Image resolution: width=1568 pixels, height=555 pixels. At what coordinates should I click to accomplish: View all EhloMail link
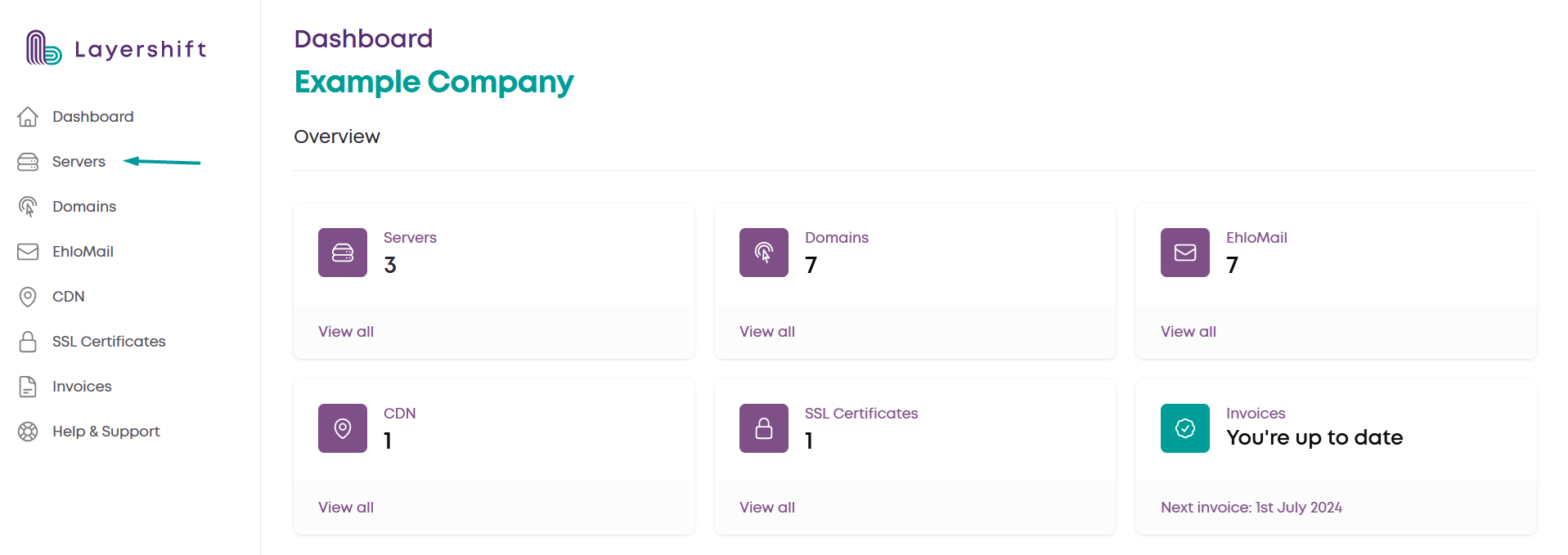(x=1188, y=332)
